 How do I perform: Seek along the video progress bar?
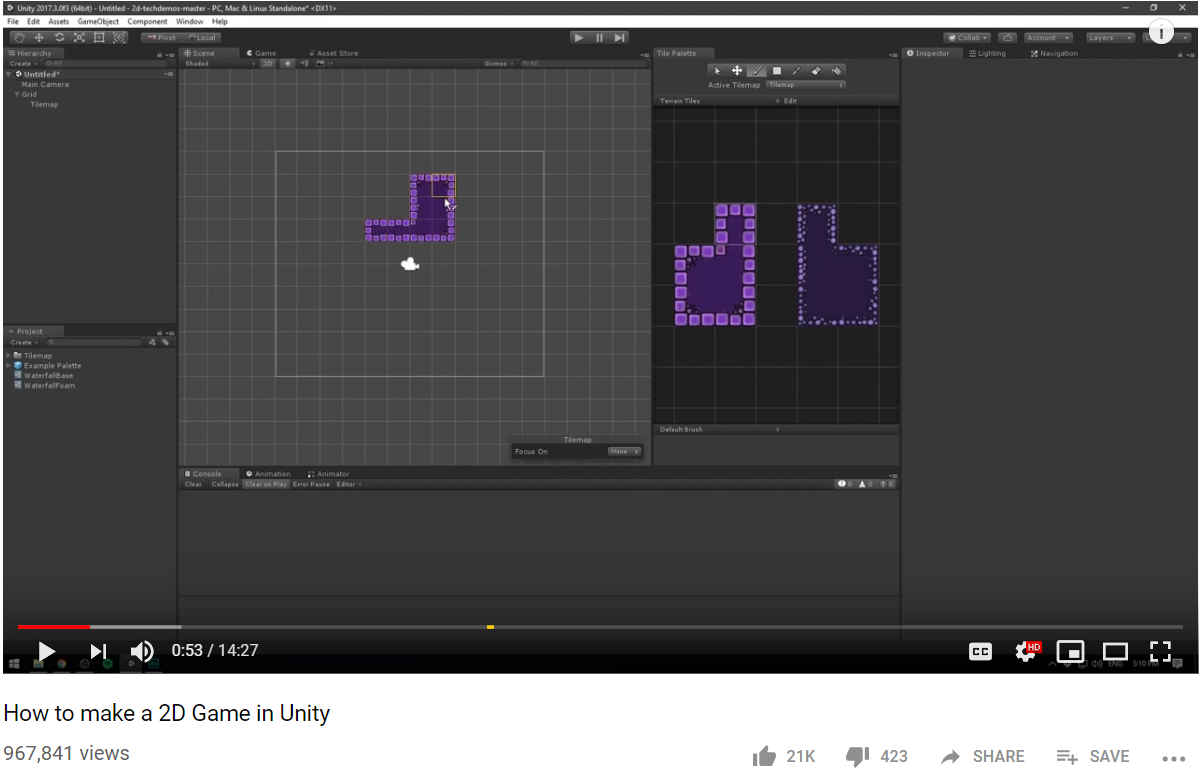[x=601, y=627]
